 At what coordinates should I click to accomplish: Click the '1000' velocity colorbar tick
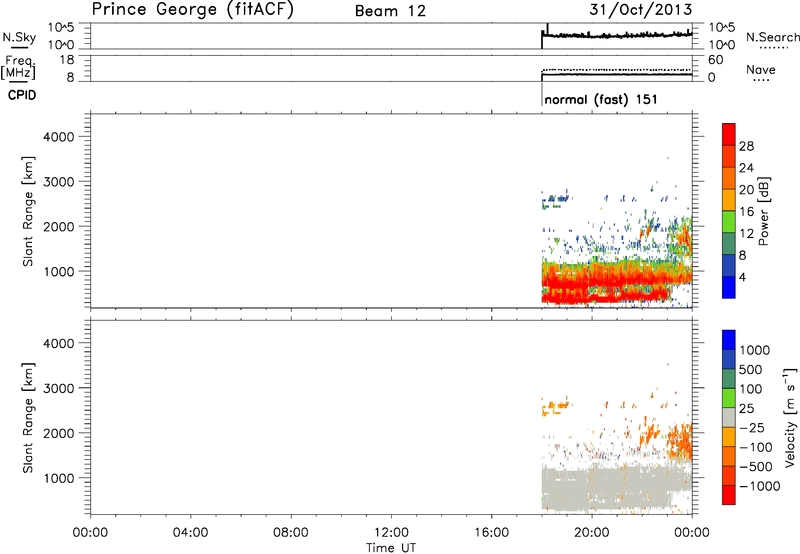pos(755,350)
